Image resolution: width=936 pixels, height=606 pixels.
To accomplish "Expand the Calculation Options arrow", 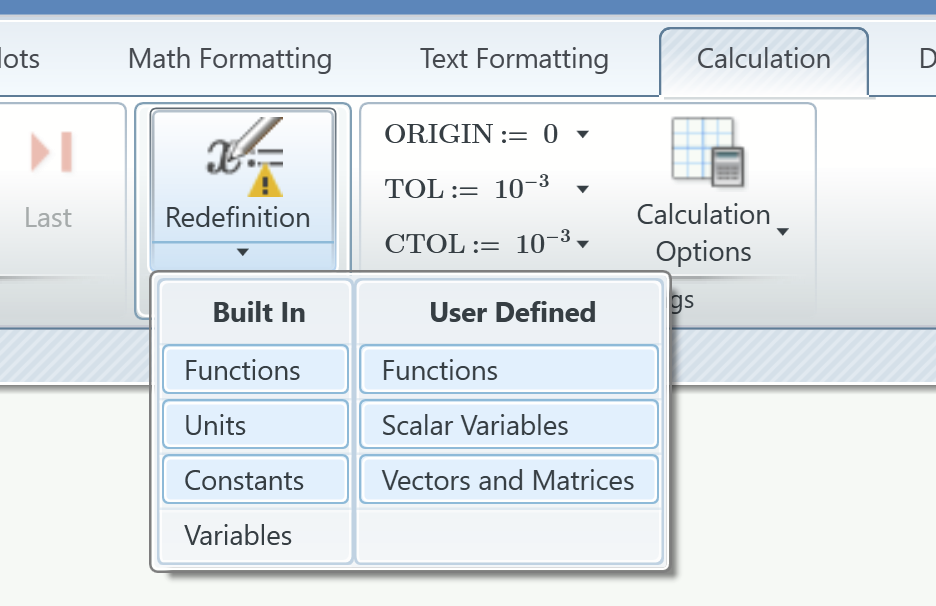I will (x=783, y=232).
